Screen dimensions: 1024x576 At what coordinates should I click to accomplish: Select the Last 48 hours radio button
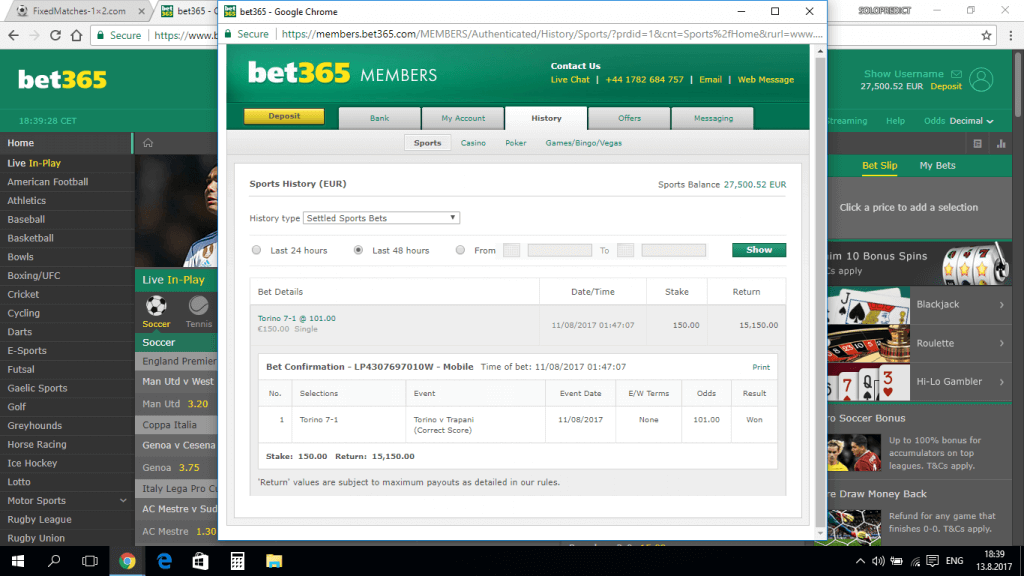tap(358, 250)
